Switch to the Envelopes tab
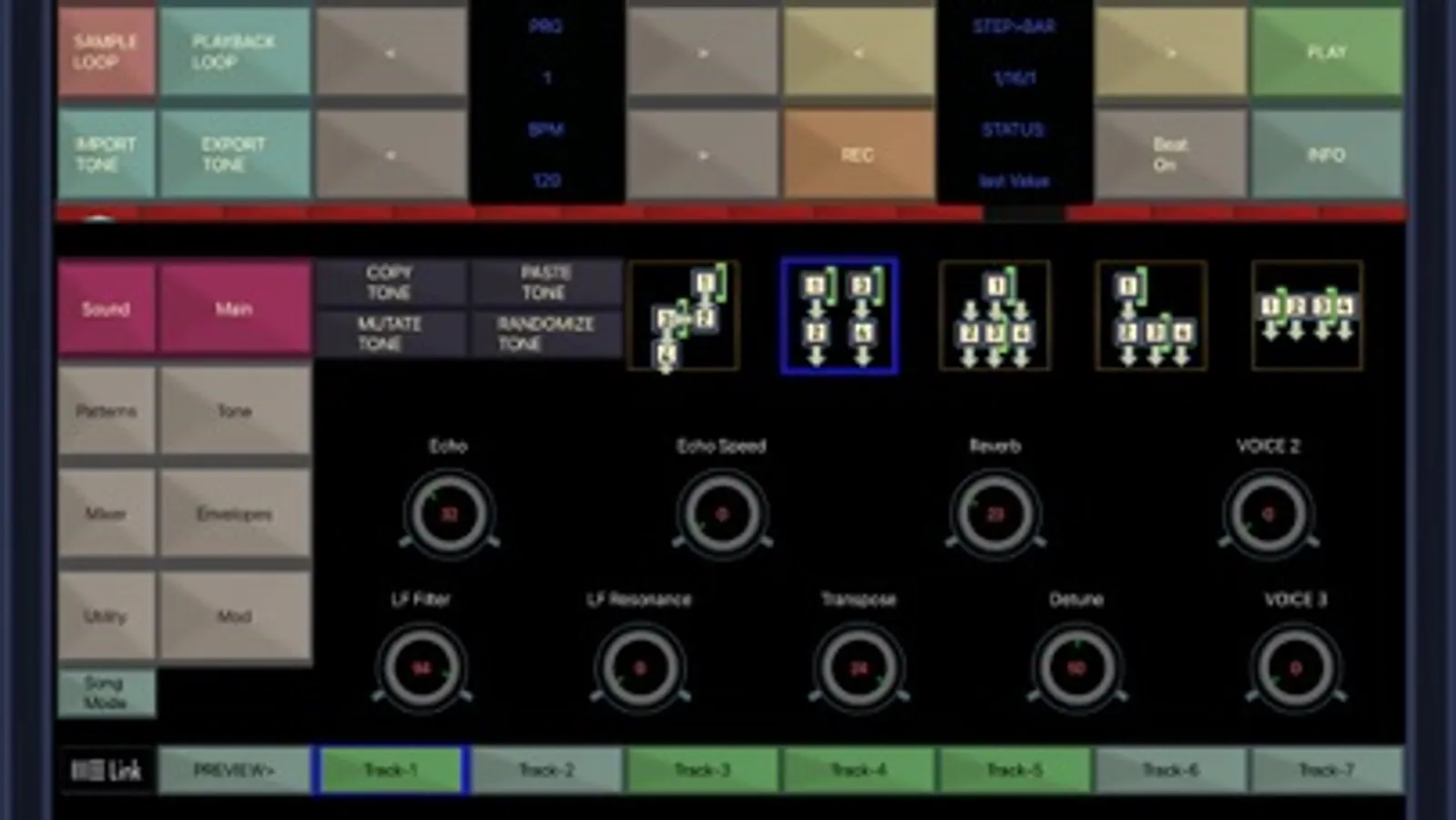Screen dimensions: 1456x820 tap(235, 514)
